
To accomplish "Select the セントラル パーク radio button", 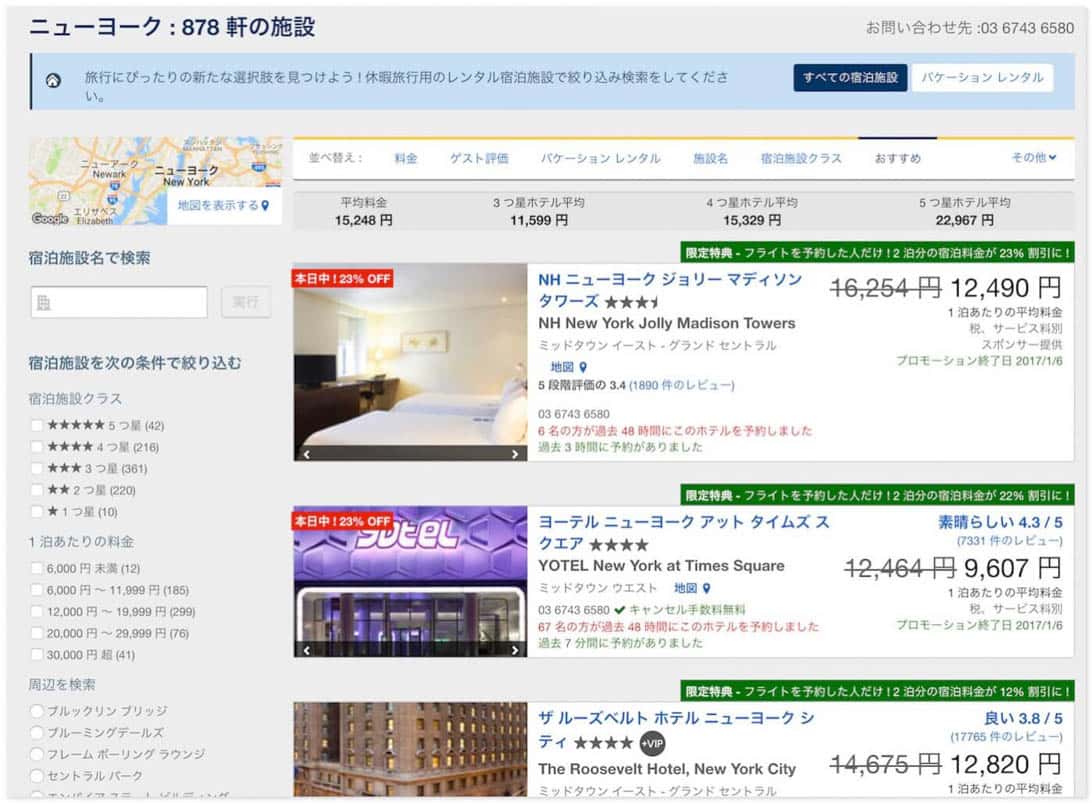I will point(36,776).
